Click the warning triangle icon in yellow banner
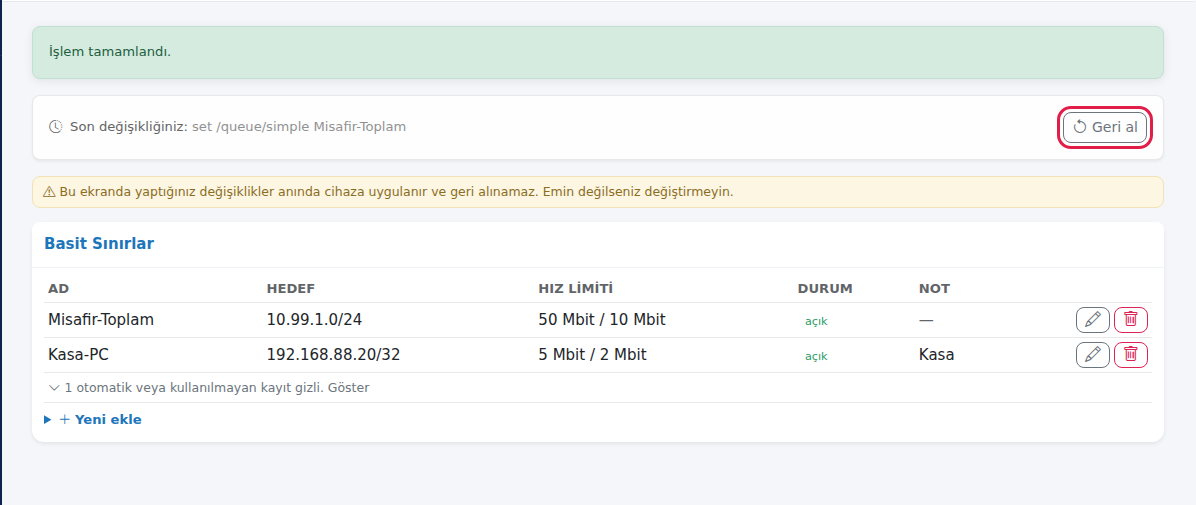The width and height of the screenshot is (1196, 505). 49,192
